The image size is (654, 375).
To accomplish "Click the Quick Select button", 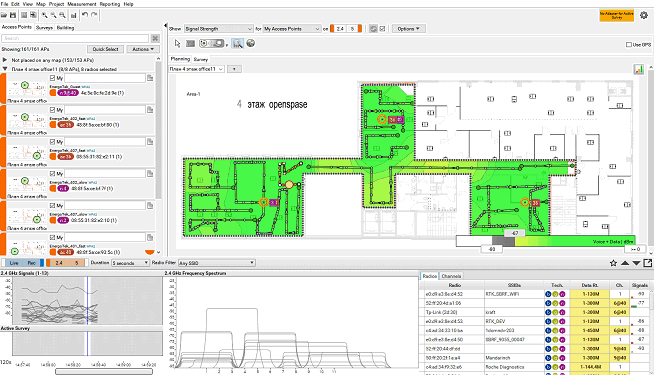I will [106, 49].
